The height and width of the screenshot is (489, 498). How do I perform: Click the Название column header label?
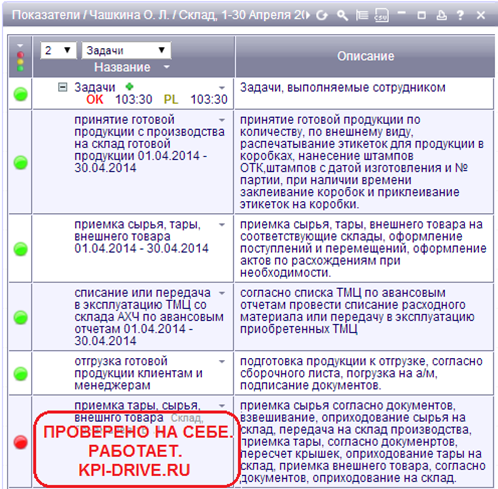point(122,67)
